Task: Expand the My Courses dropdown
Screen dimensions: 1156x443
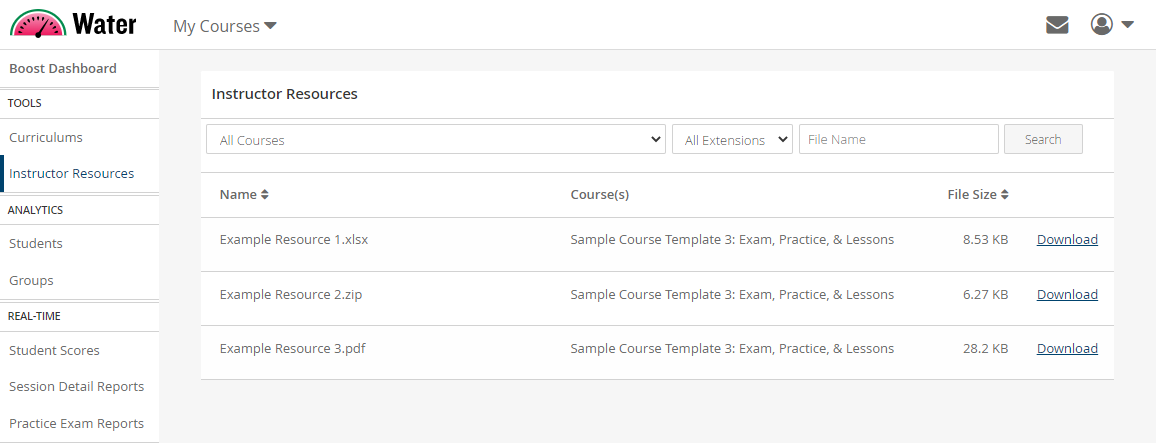Action: tap(224, 26)
